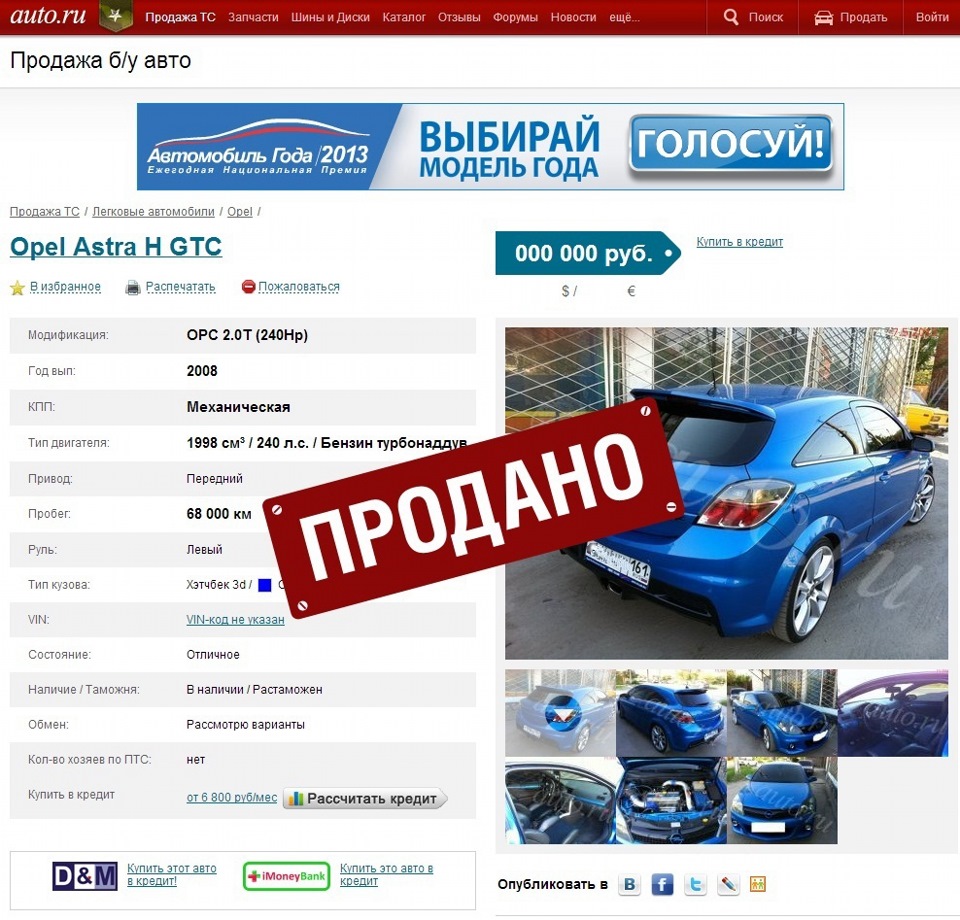Click the car sell icon
This screenshot has height=920, width=960.
click(823, 17)
